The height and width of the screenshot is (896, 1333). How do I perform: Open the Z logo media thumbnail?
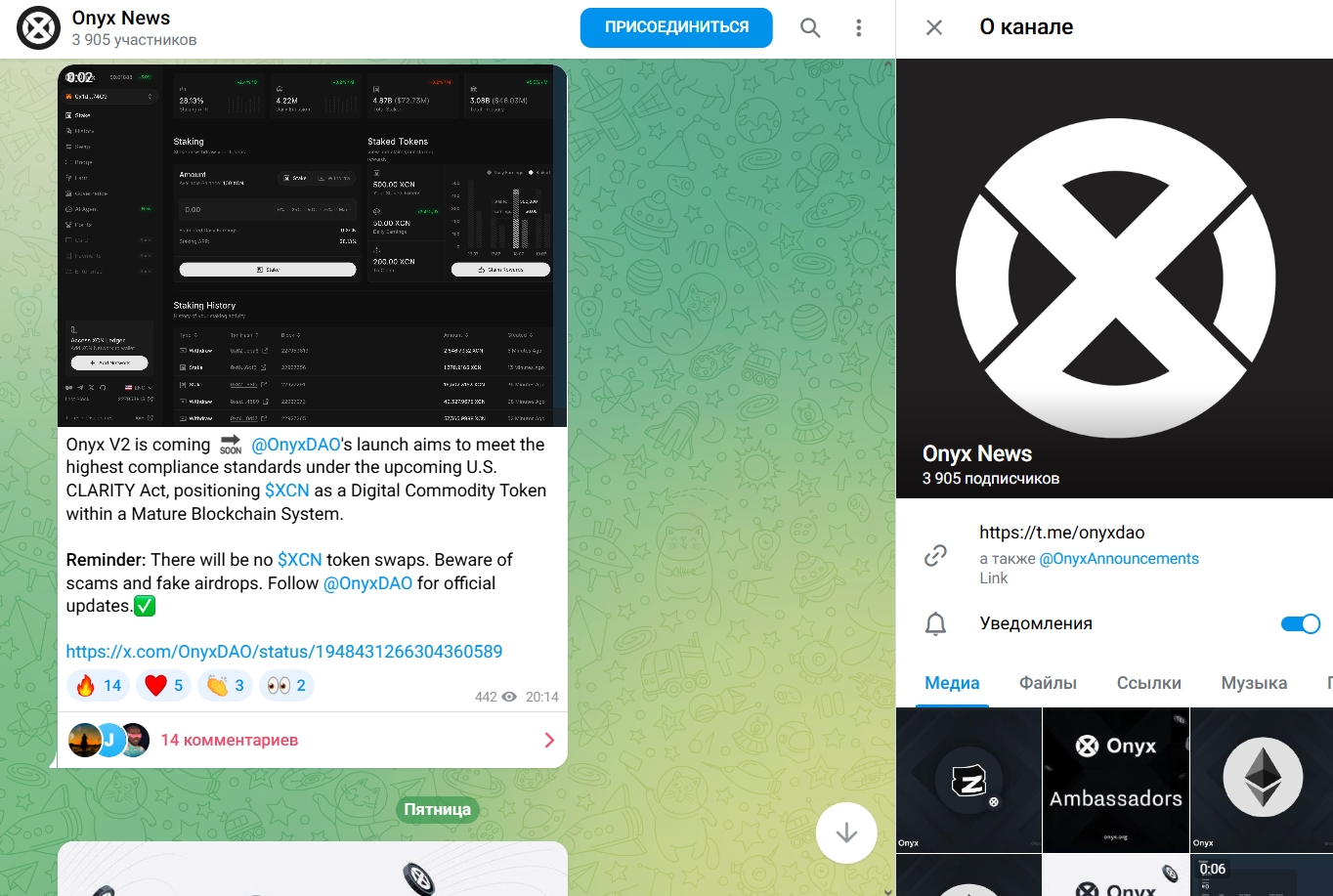click(x=968, y=780)
